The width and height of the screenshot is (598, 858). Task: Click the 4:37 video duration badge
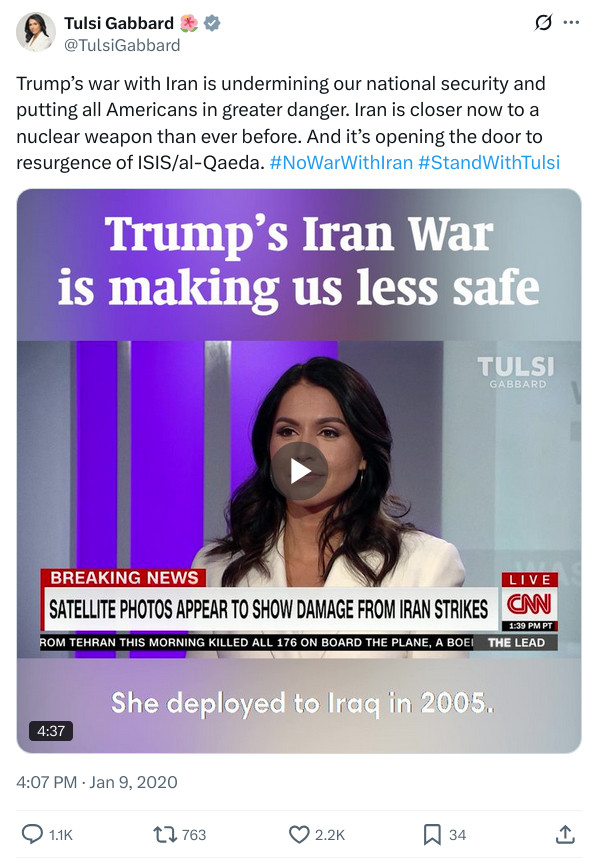pyautogui.click(x=51, y=731)
